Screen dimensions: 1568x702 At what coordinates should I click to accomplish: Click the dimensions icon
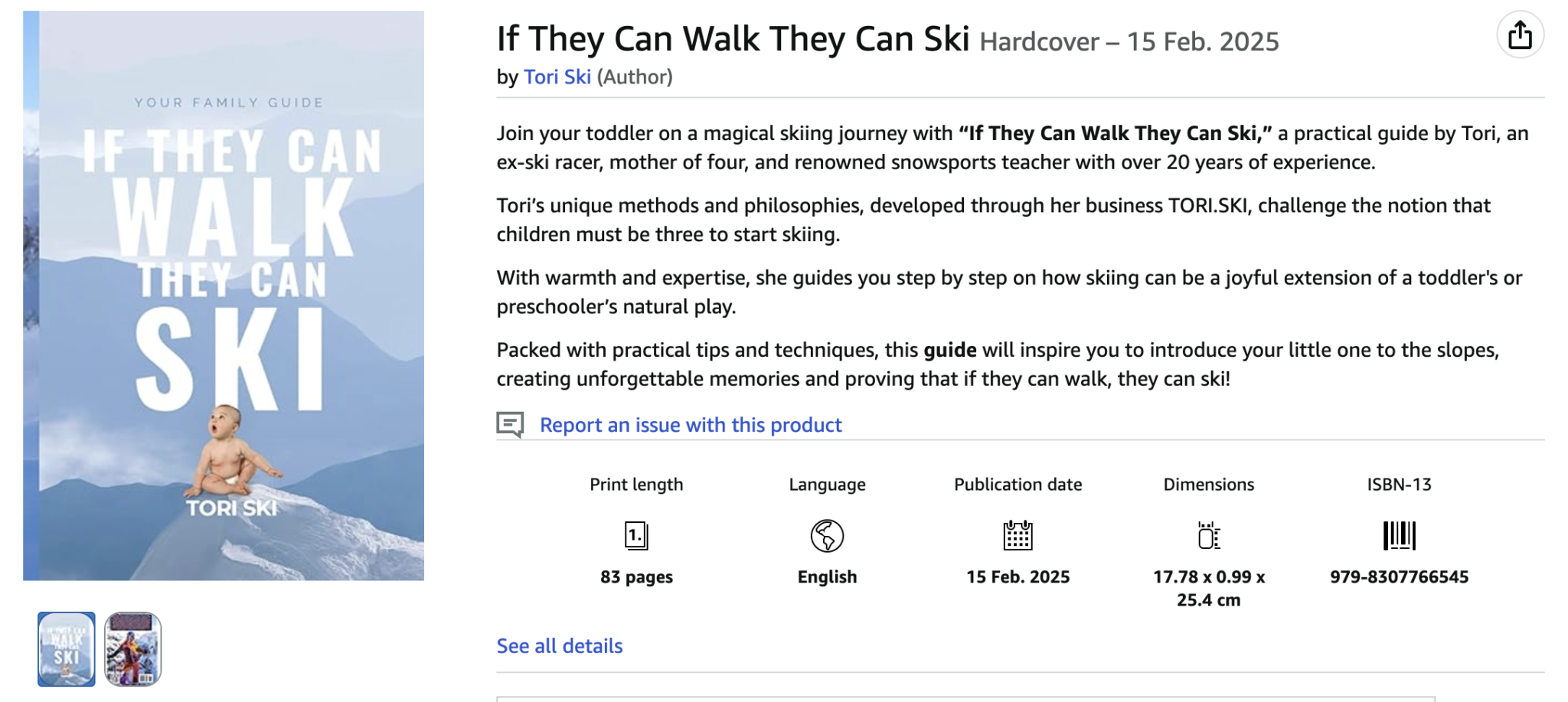1208,536
